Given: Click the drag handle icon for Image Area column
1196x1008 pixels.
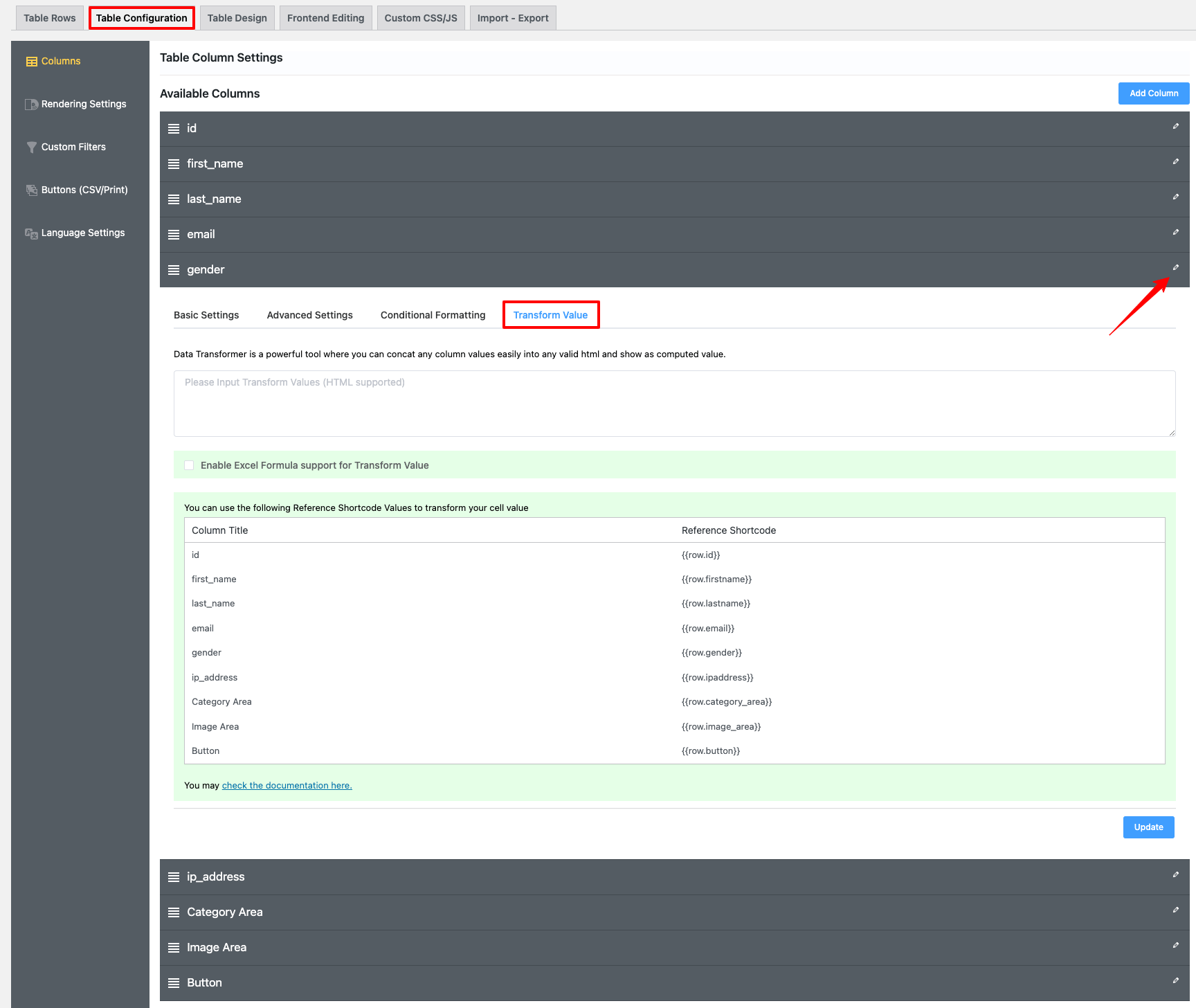Looking at the screenshot, I should click(x=174, y=948).
